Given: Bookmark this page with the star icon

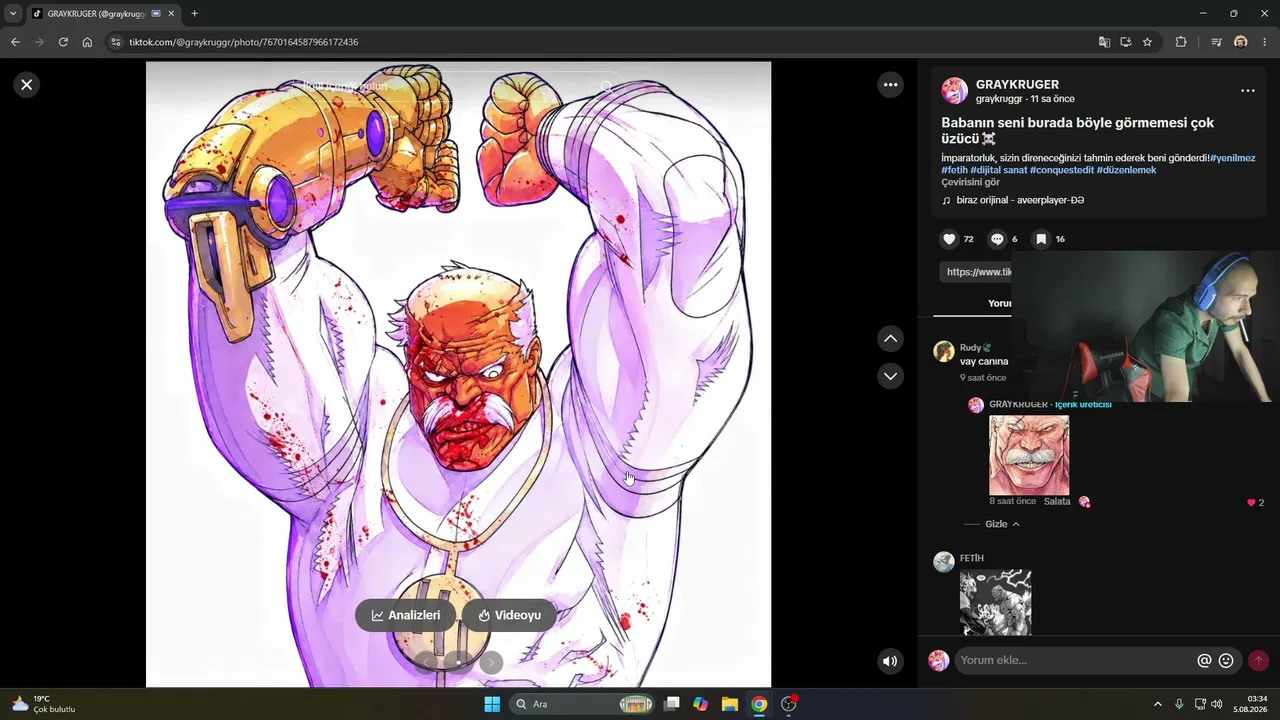Looking at the screenshot, I should 1147,42.
